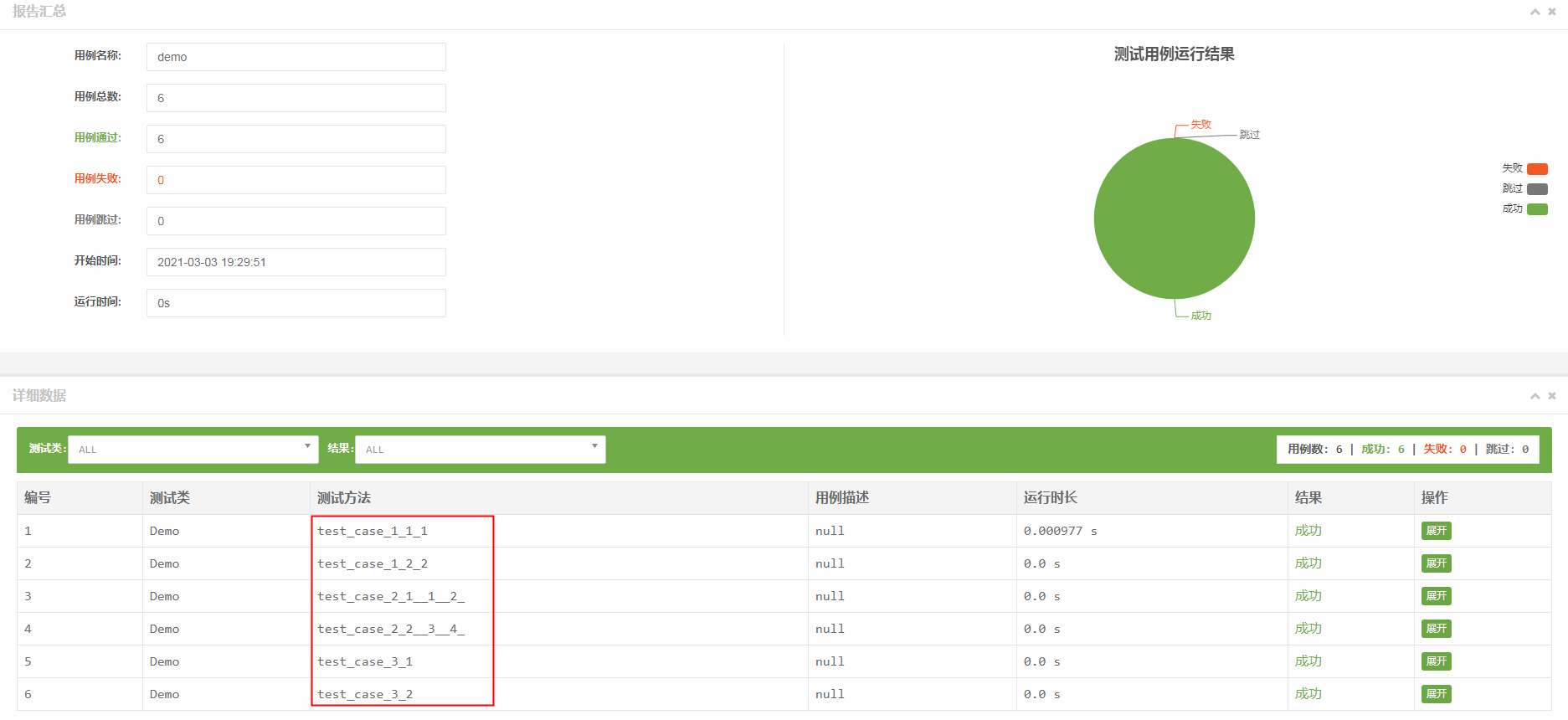Click the 用例跳过 field

coord(296,221)
